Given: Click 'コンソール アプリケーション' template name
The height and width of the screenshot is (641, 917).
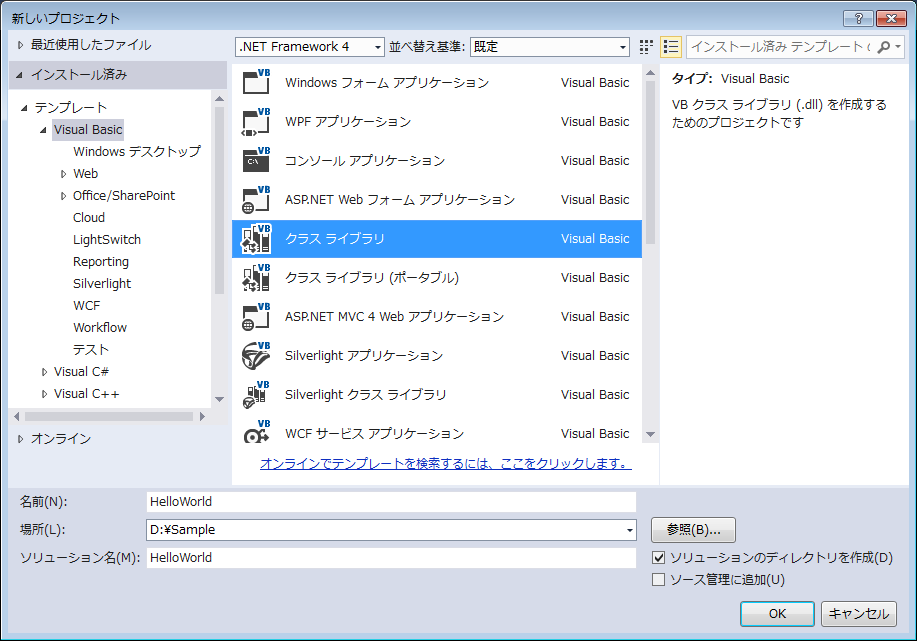Looking at the screenshot, I should pyautogui.click(x=365, y=160).
